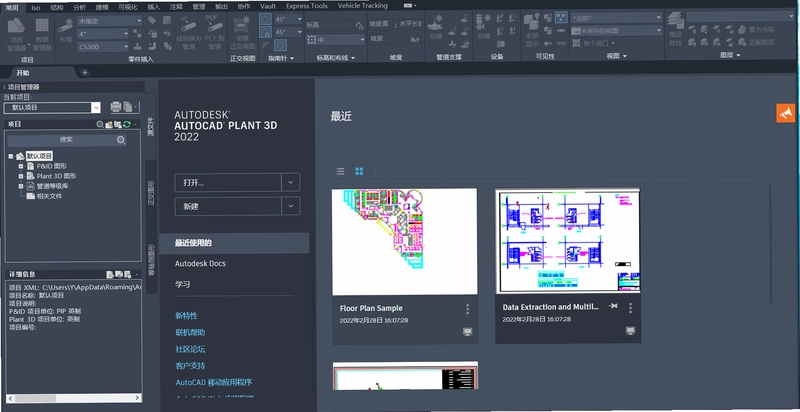The image size is (800, 412).
Task: Click the 搜索 field in project manager
Action: click(66, 140)
